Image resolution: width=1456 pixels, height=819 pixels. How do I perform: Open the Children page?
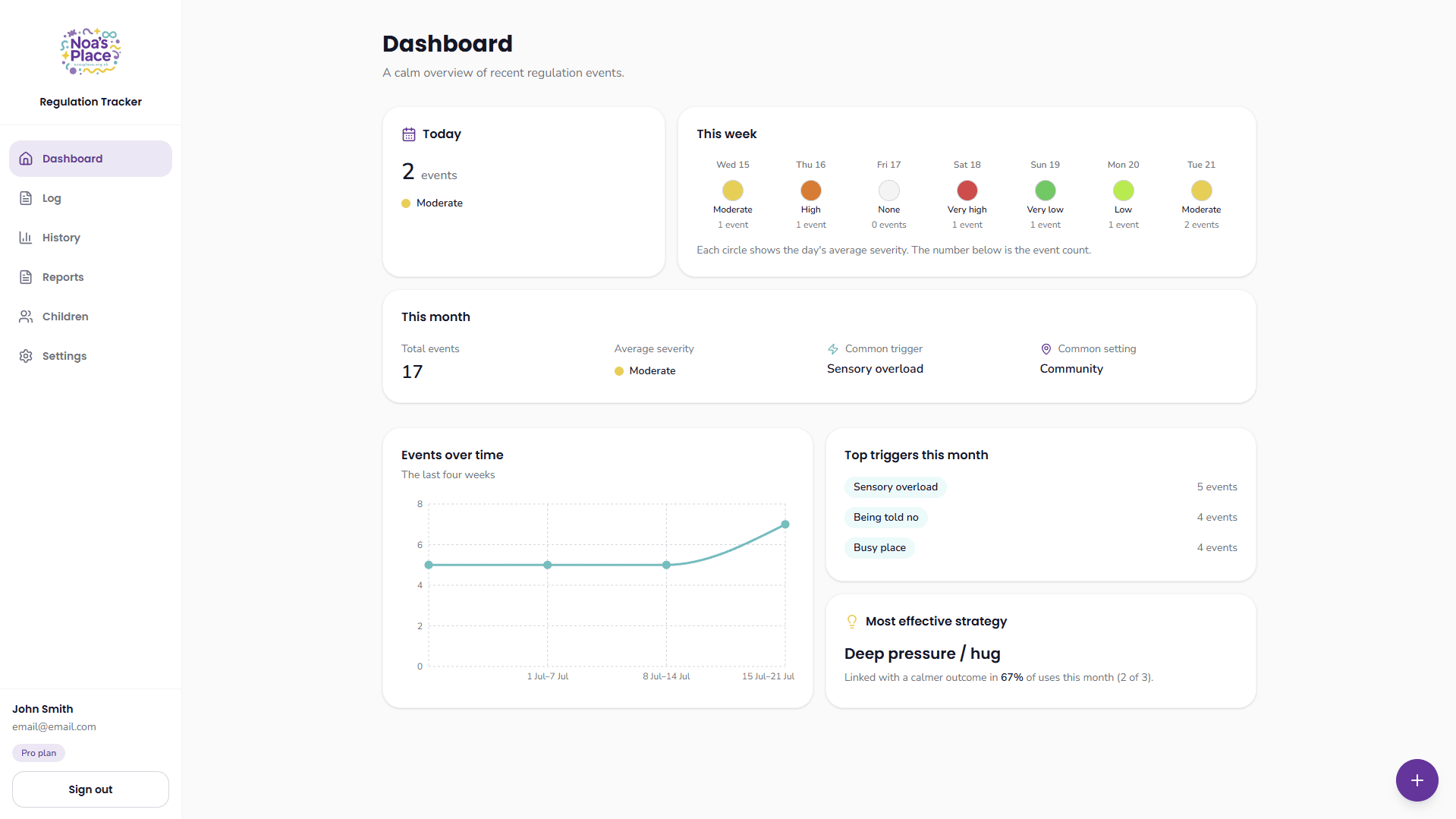90,317
